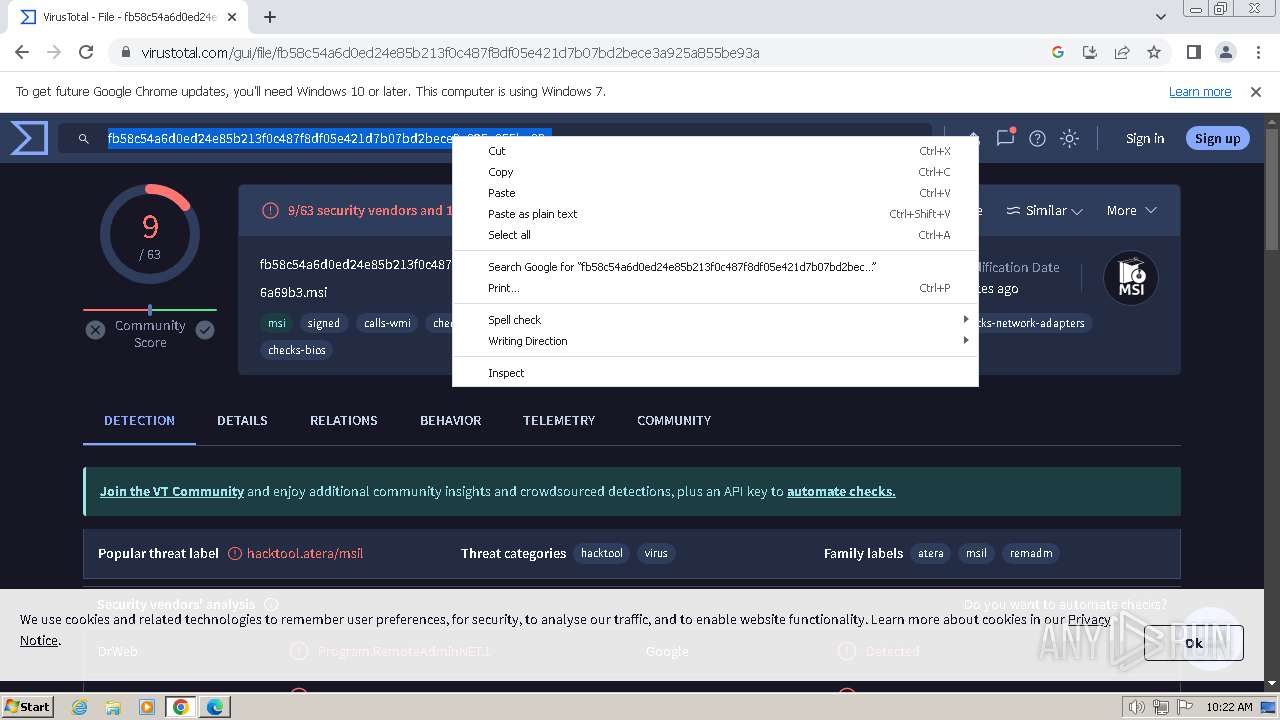Click the automate checks link
This screenshot has height=720, width=1280.
[841, 491]
